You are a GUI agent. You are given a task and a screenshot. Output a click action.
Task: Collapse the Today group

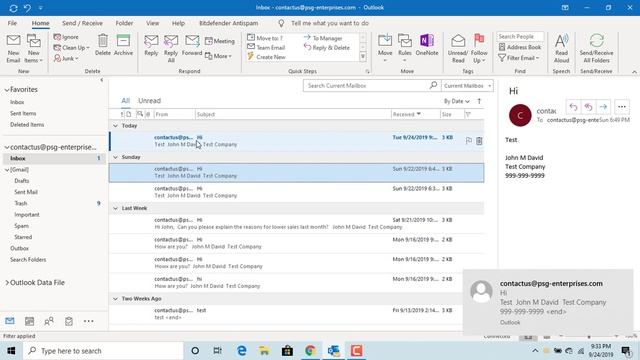click(116, 126)
